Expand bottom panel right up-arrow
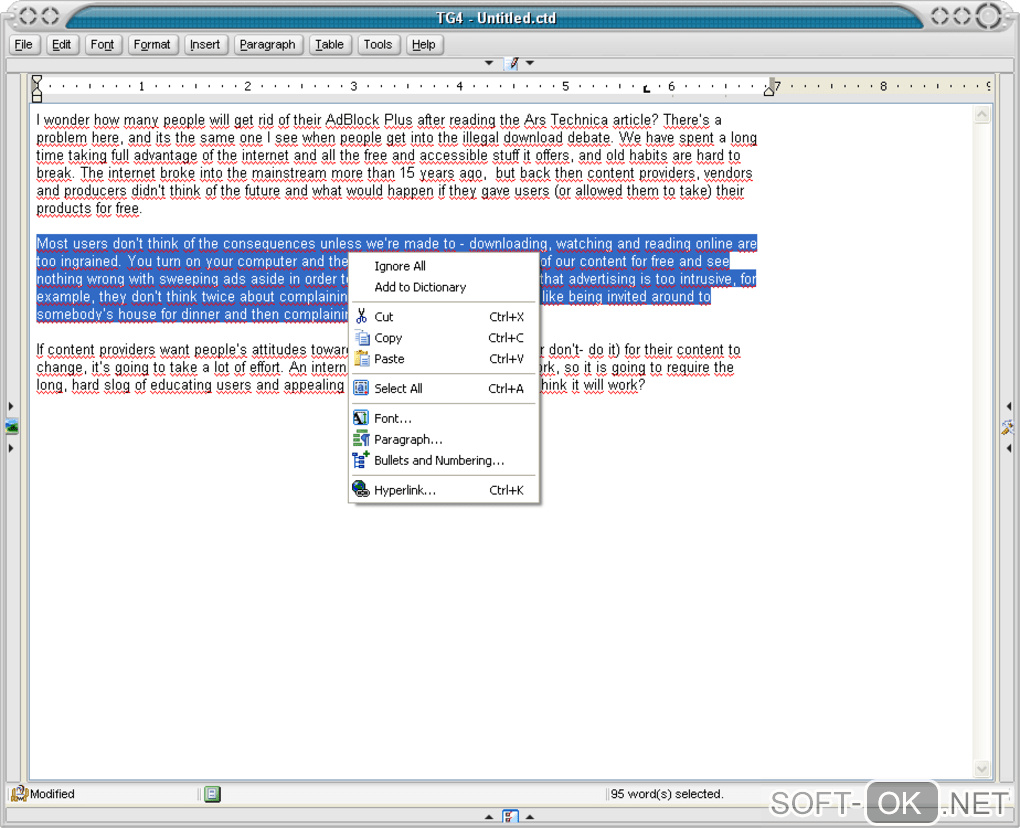1020x828 pixels. tap(530, 816)
